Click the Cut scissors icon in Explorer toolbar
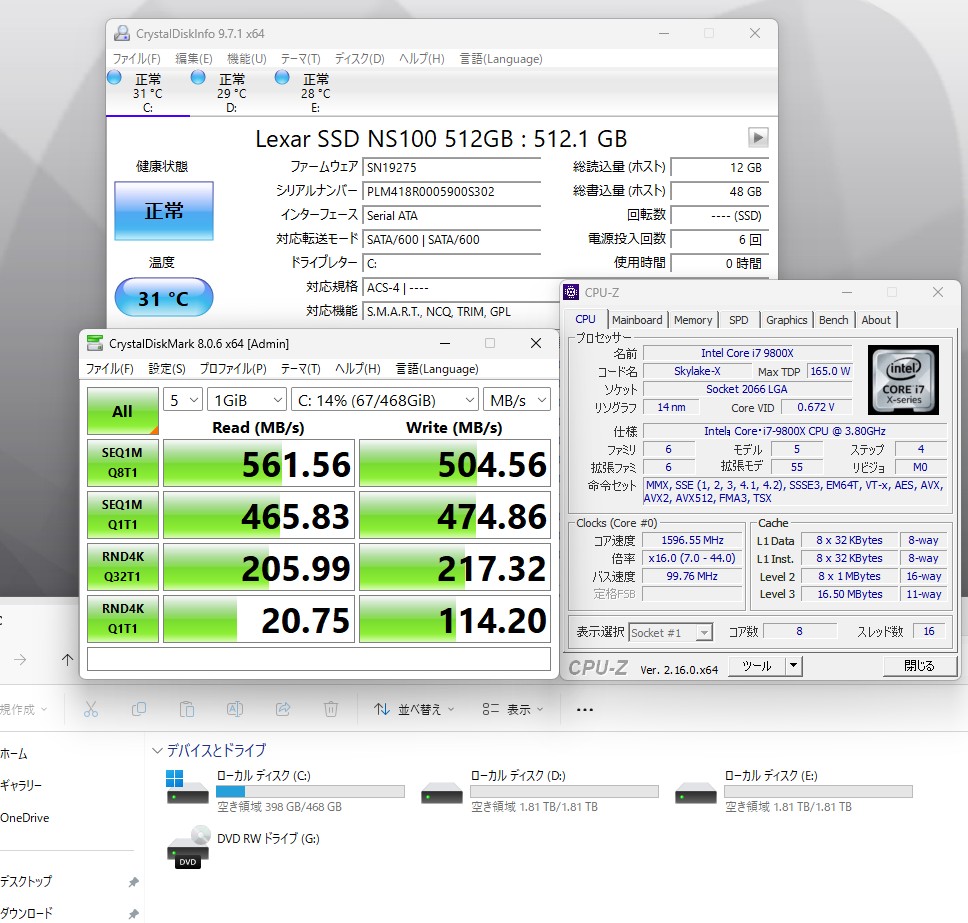 (91, 709)
